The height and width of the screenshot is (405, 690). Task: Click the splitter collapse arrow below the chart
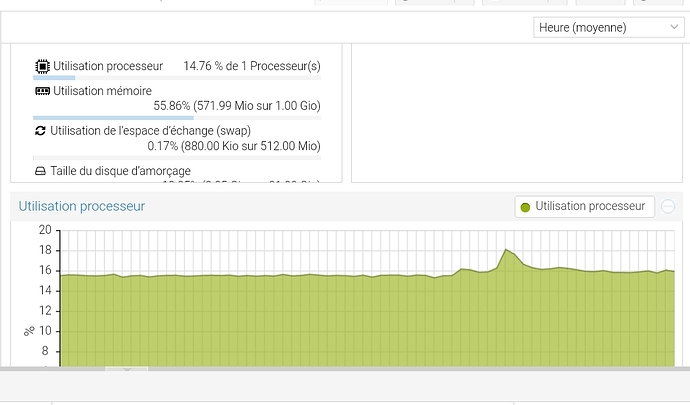pos(127,369)
